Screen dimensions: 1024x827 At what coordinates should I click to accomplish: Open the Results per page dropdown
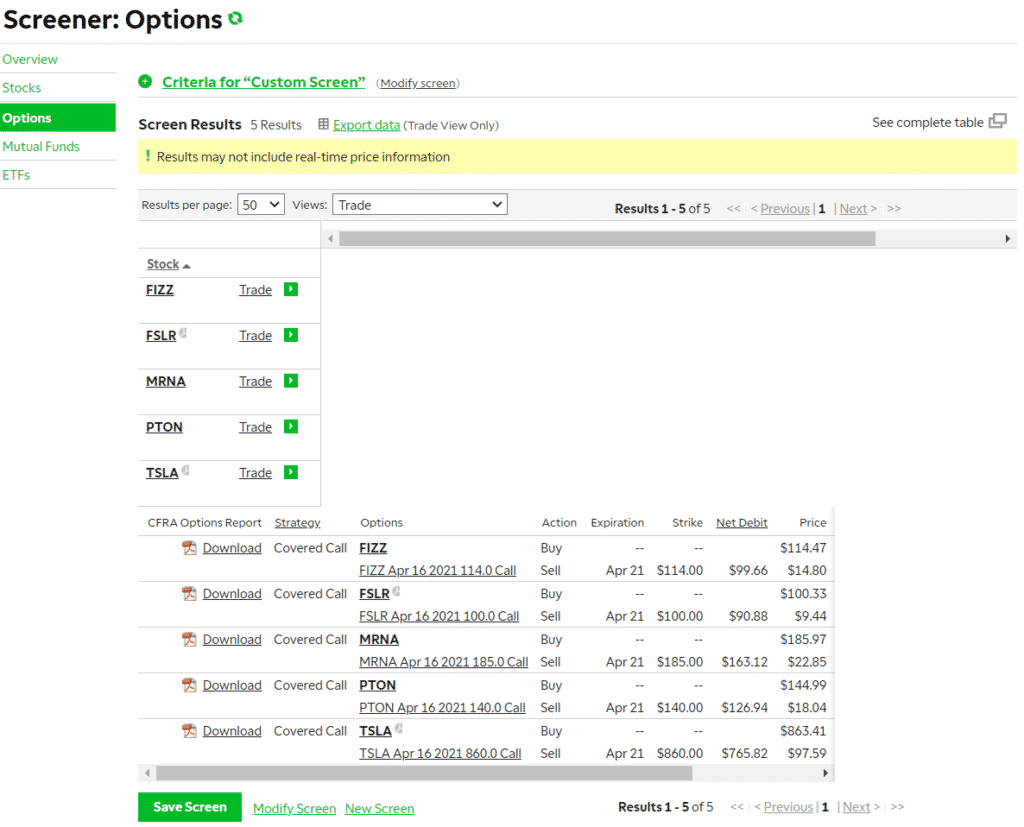pyautogui.click(x=260, y=204)
